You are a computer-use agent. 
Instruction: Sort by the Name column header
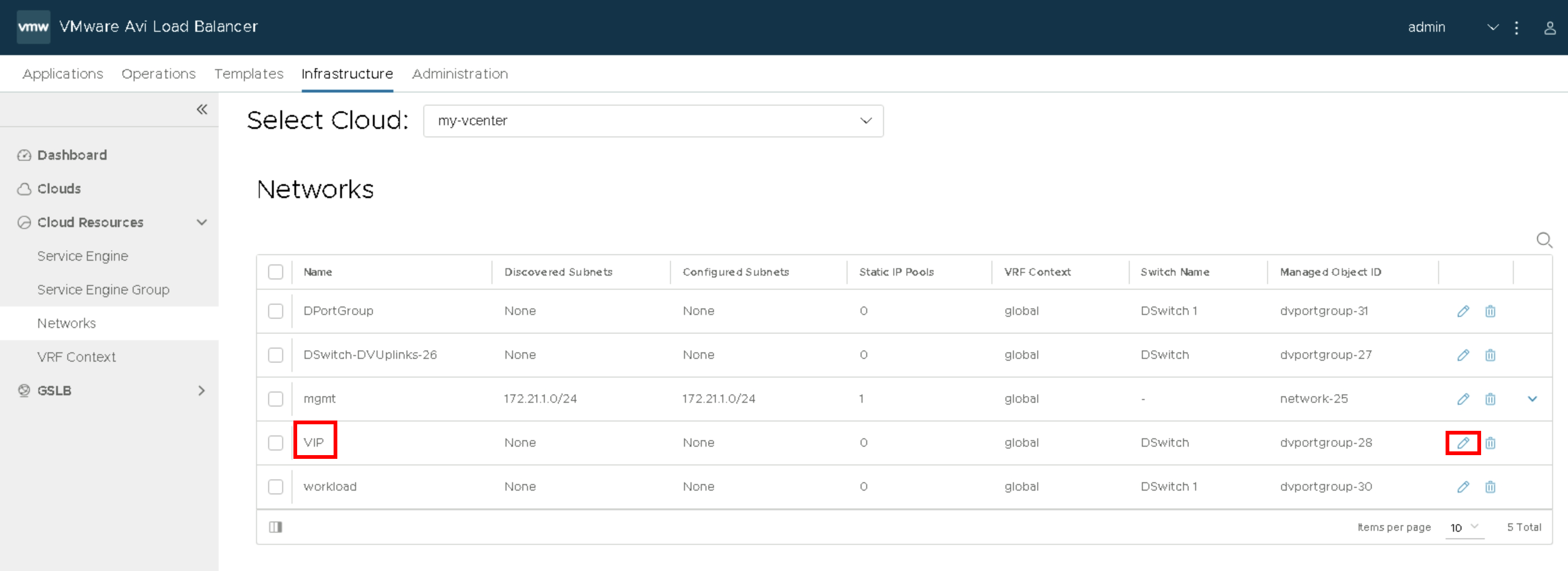[318, 272]
